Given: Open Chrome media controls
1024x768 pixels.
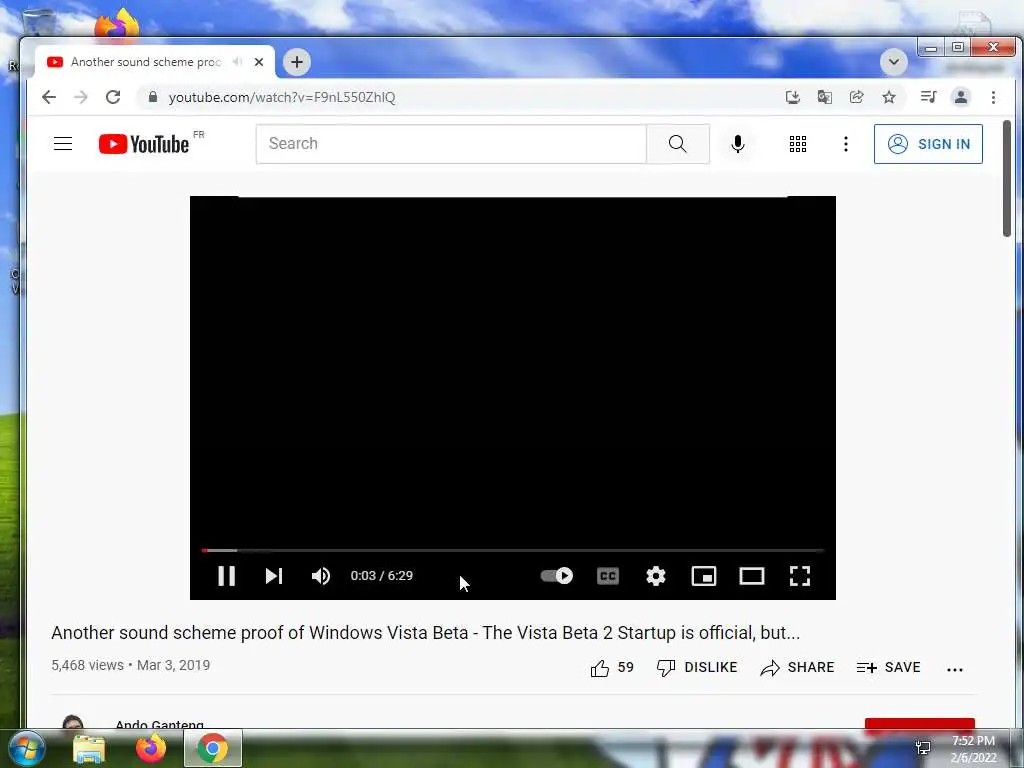Looking at the screenshot, I should tap(928, 97).
